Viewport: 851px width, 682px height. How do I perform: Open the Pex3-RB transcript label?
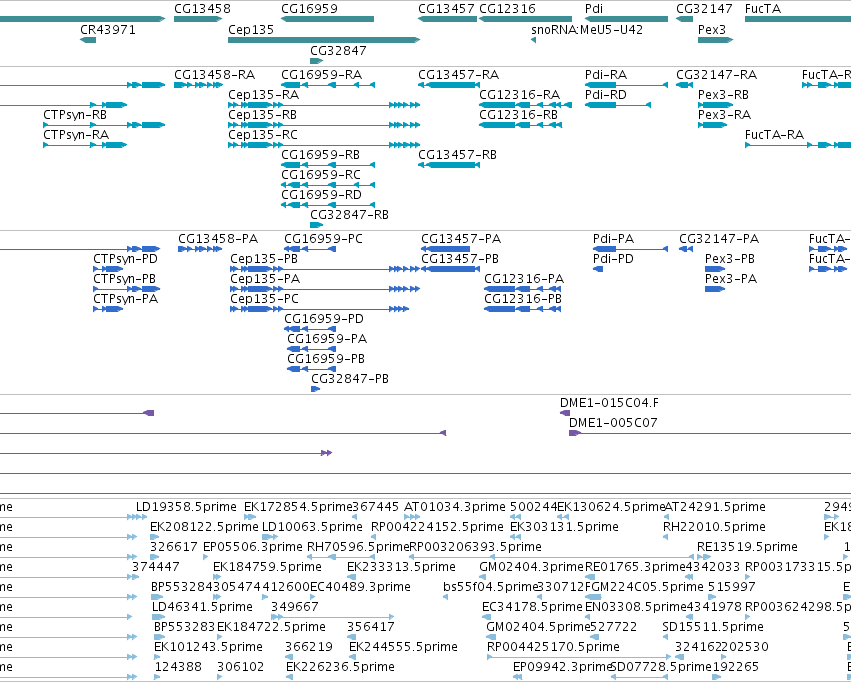(x=723, y=94)
